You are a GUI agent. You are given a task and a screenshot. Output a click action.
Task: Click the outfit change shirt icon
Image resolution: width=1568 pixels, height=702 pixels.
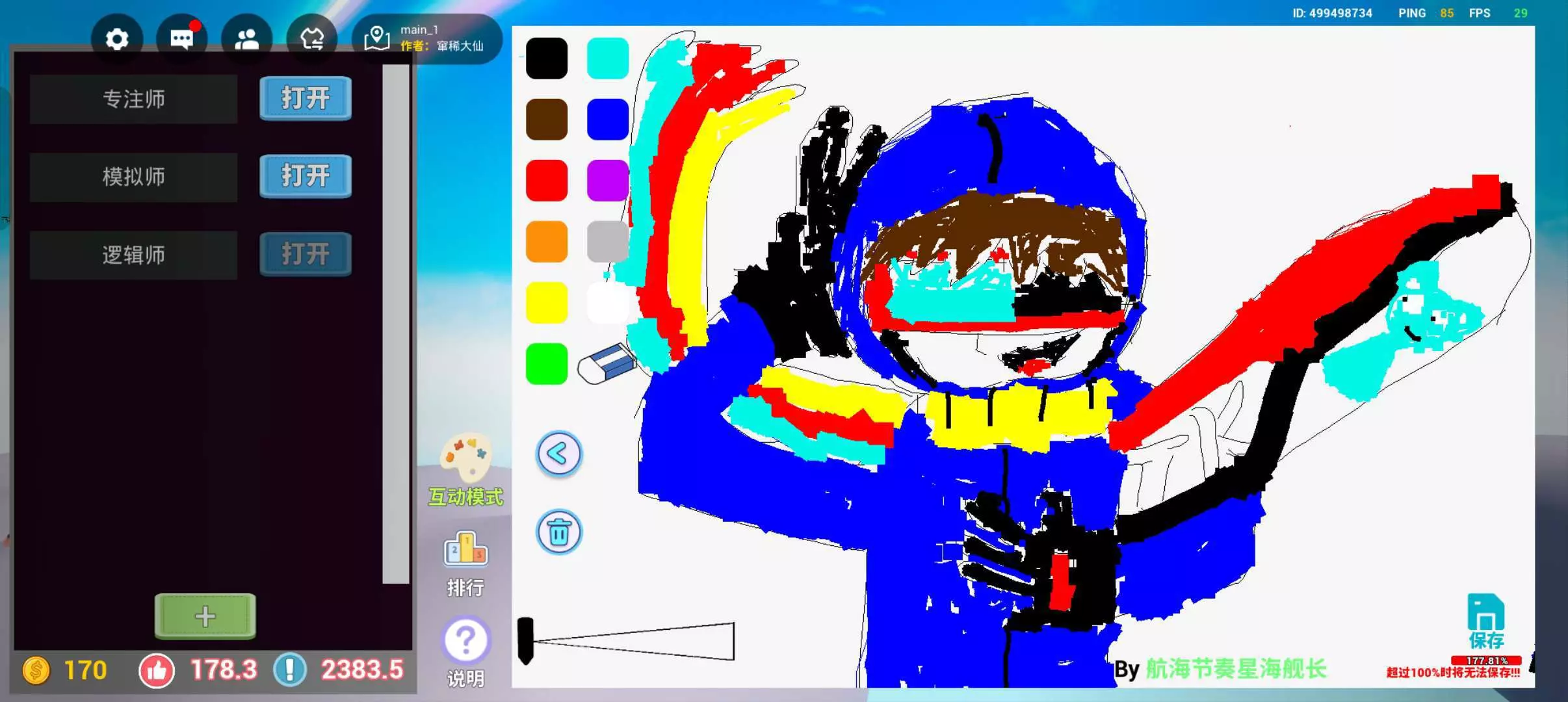(311, 40)
